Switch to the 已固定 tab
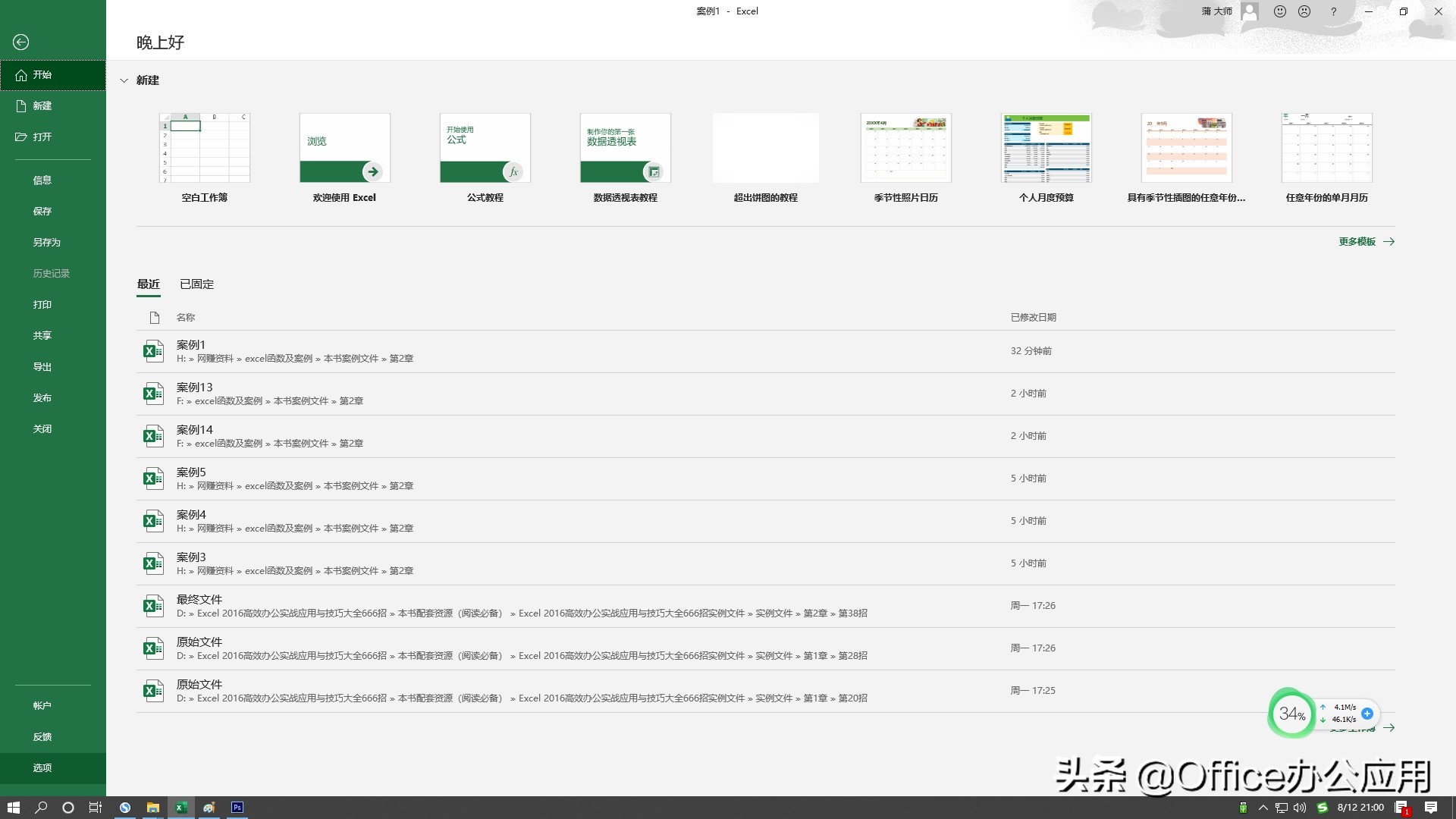Image resolution: width=1456 pixels, height=819 pixels. [196, 284]
